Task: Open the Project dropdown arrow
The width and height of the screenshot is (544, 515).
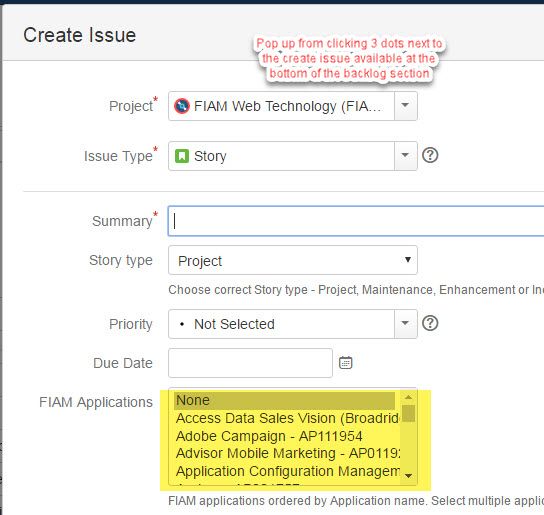Action: coord(405,106)
